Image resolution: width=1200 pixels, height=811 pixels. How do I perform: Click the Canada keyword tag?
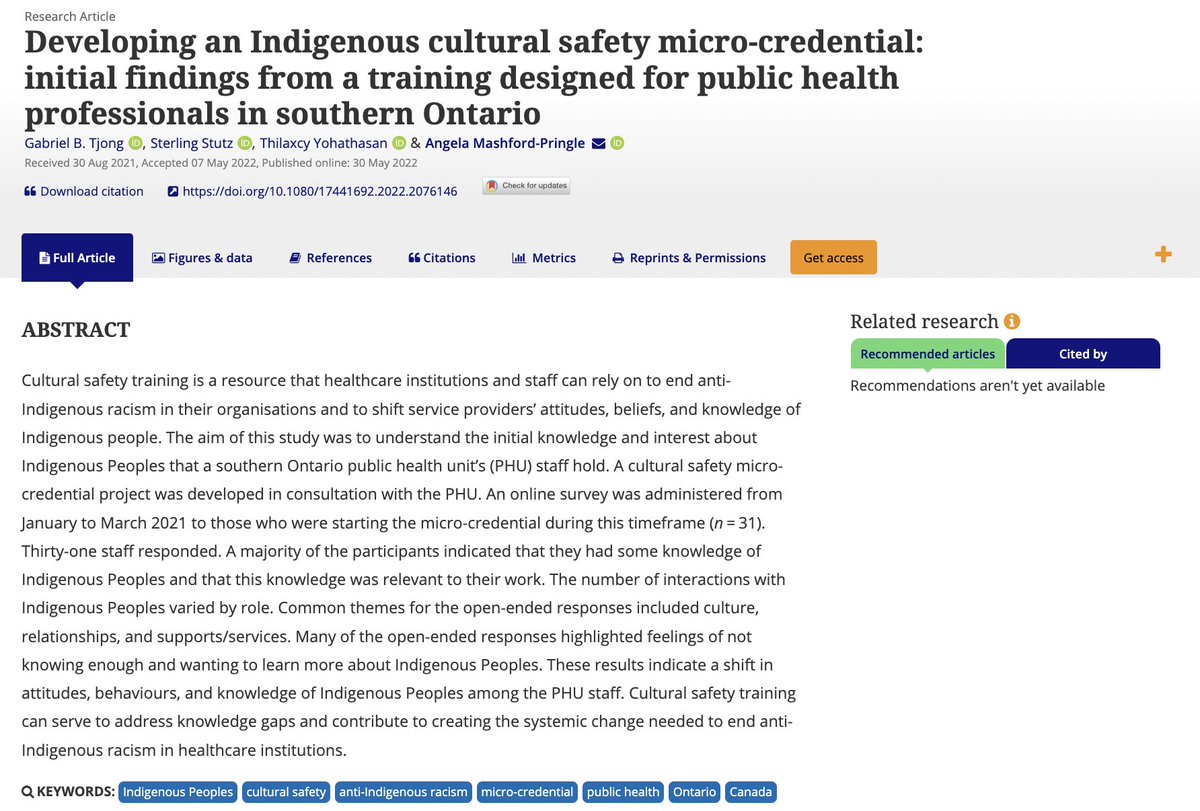pos(751,792)
